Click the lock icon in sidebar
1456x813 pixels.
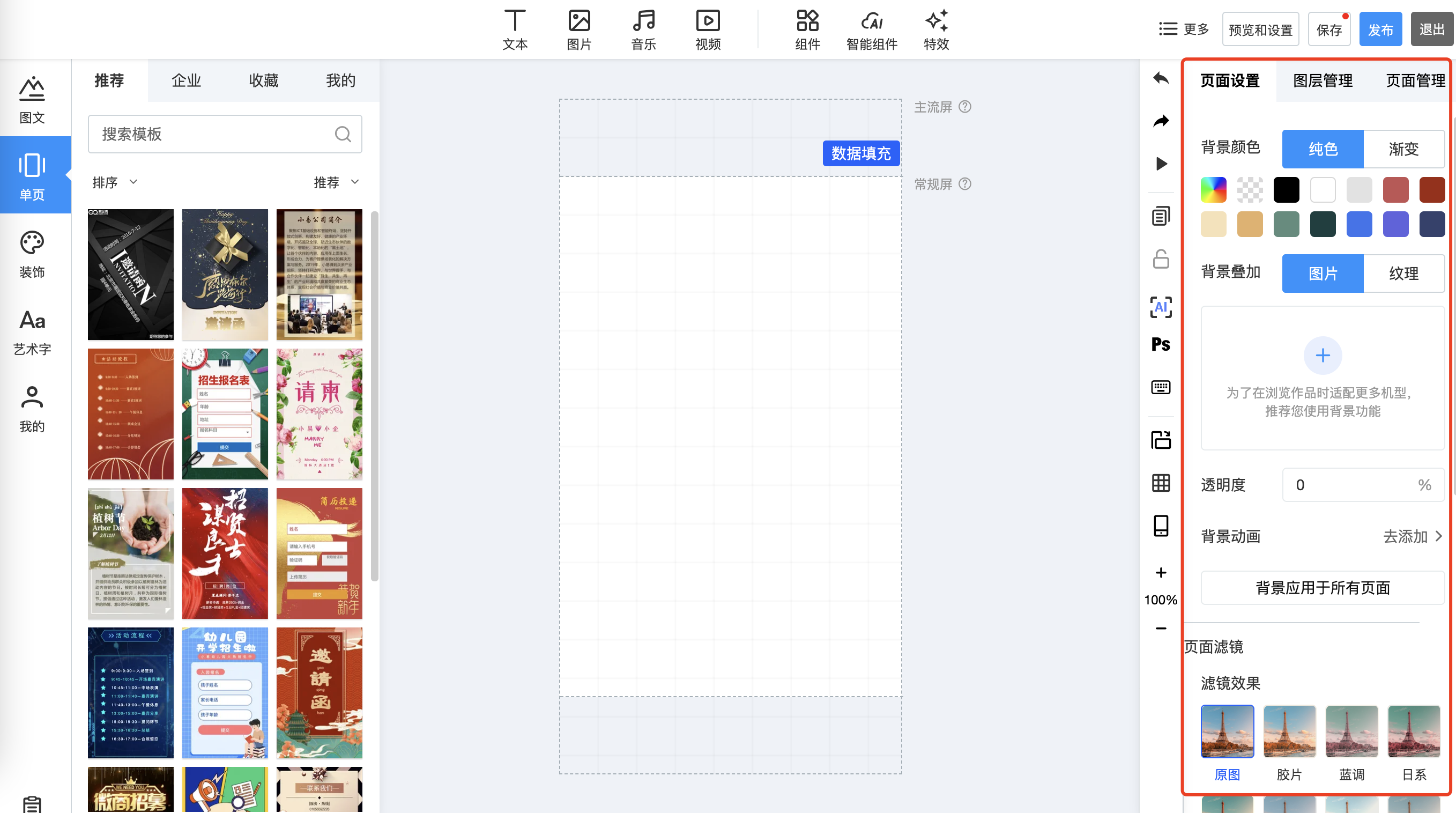click(x=1161, y=260)
